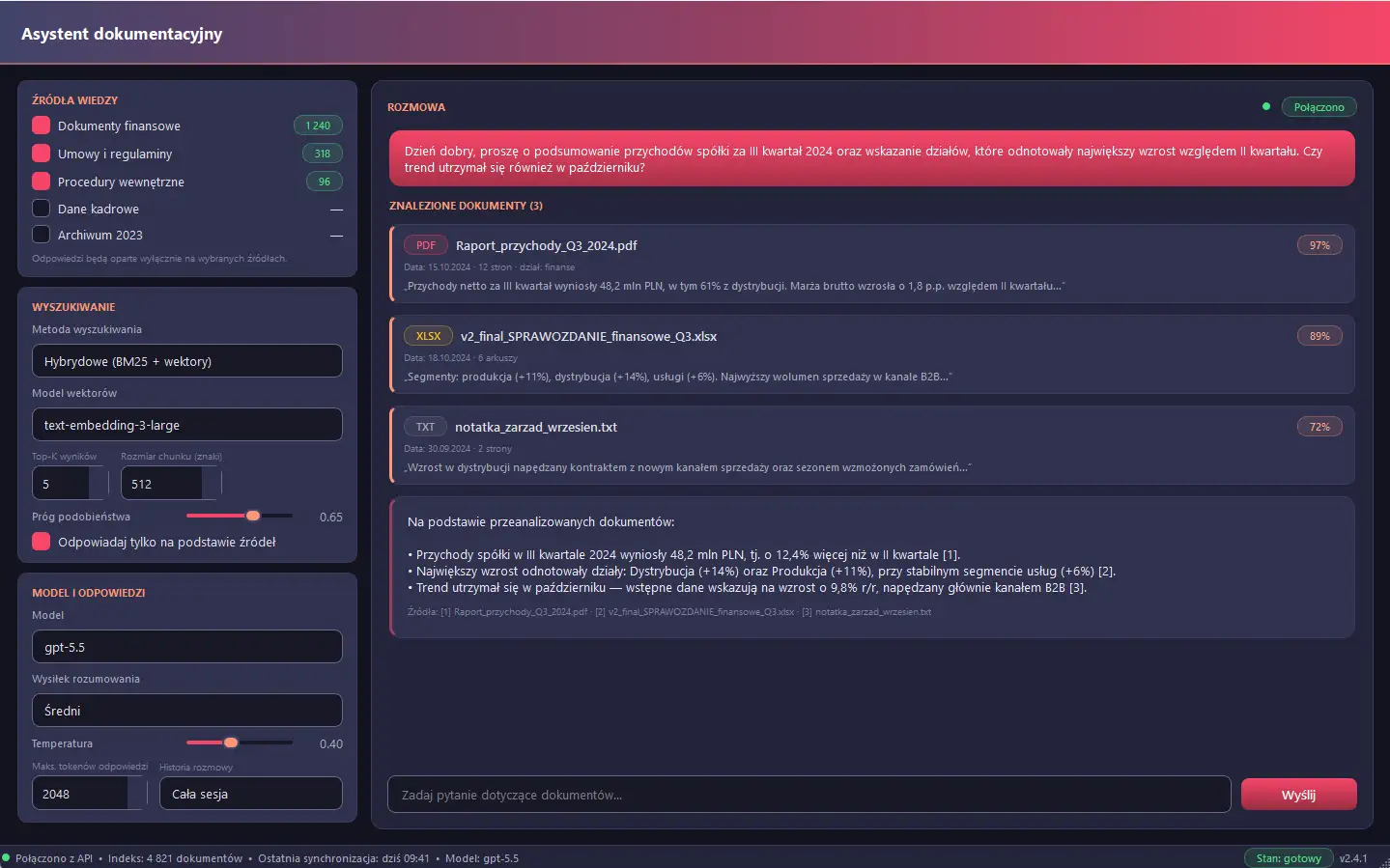The image size is (1390, 868).
Task: Click the Top-K wyników number field
Action: [x=71, y=484]
